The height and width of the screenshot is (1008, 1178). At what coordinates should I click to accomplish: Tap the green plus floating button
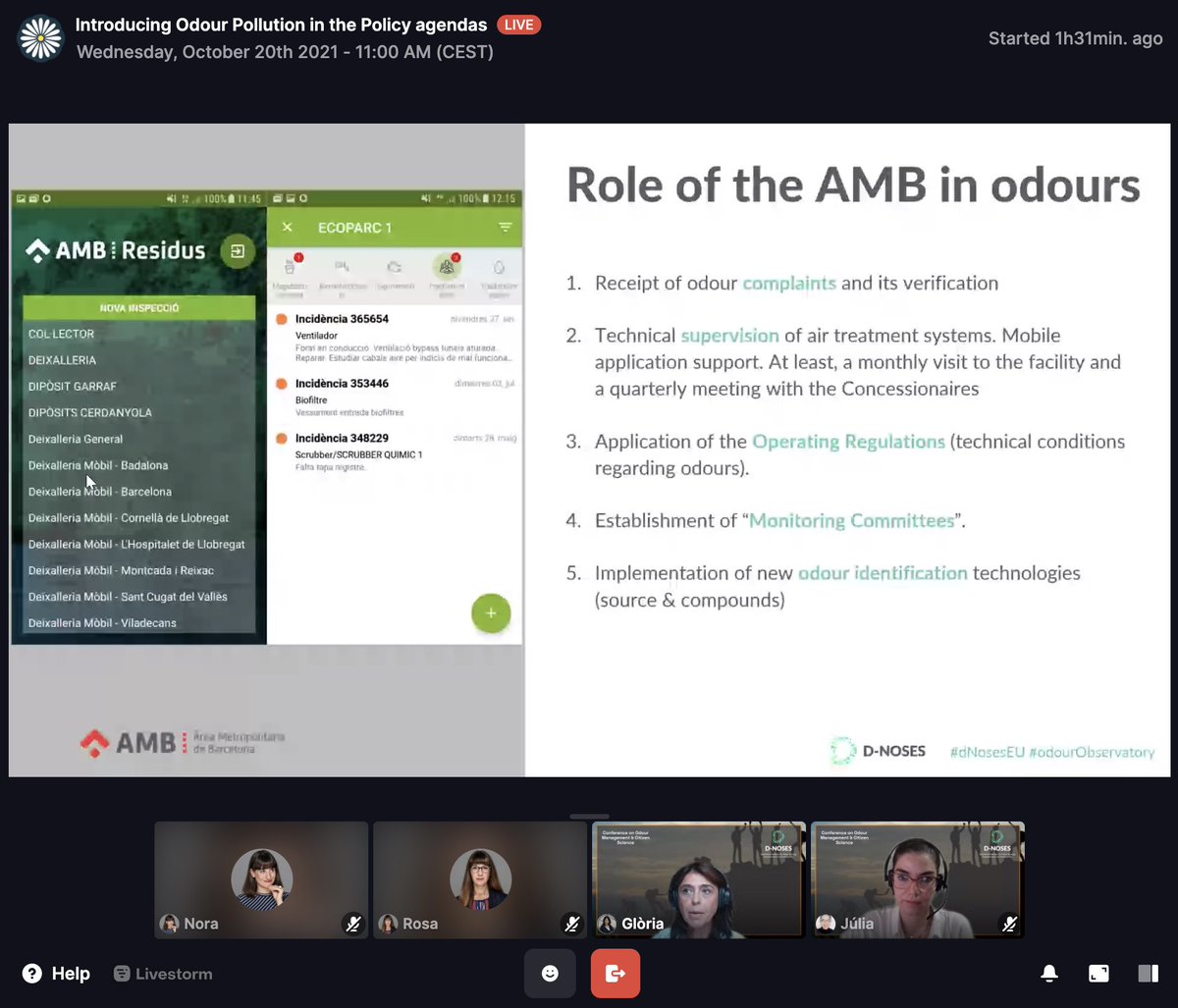[491, 613]
